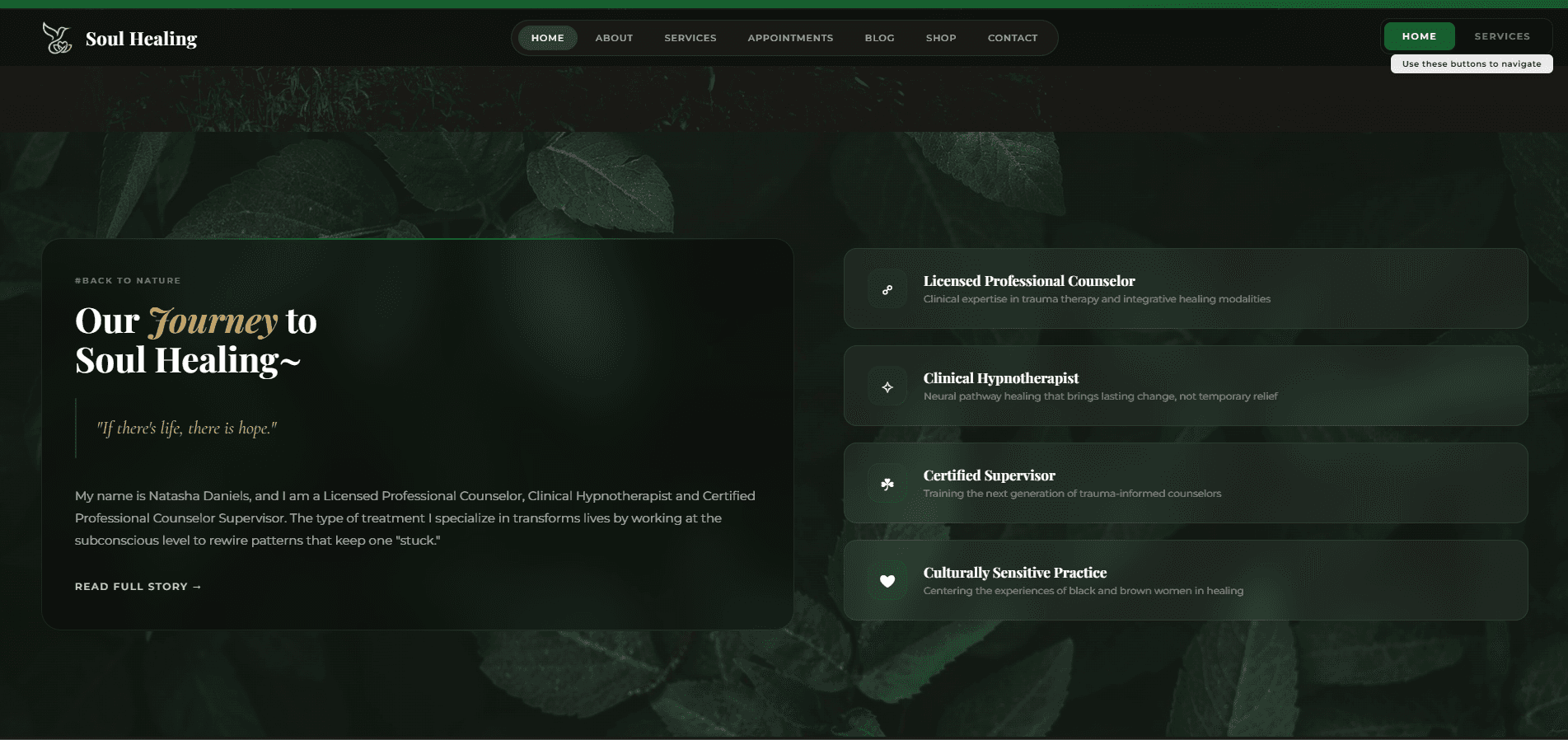Click the Services button at top right
1568x740 pixels.
pyautogui.click(x=1502, y=36)
